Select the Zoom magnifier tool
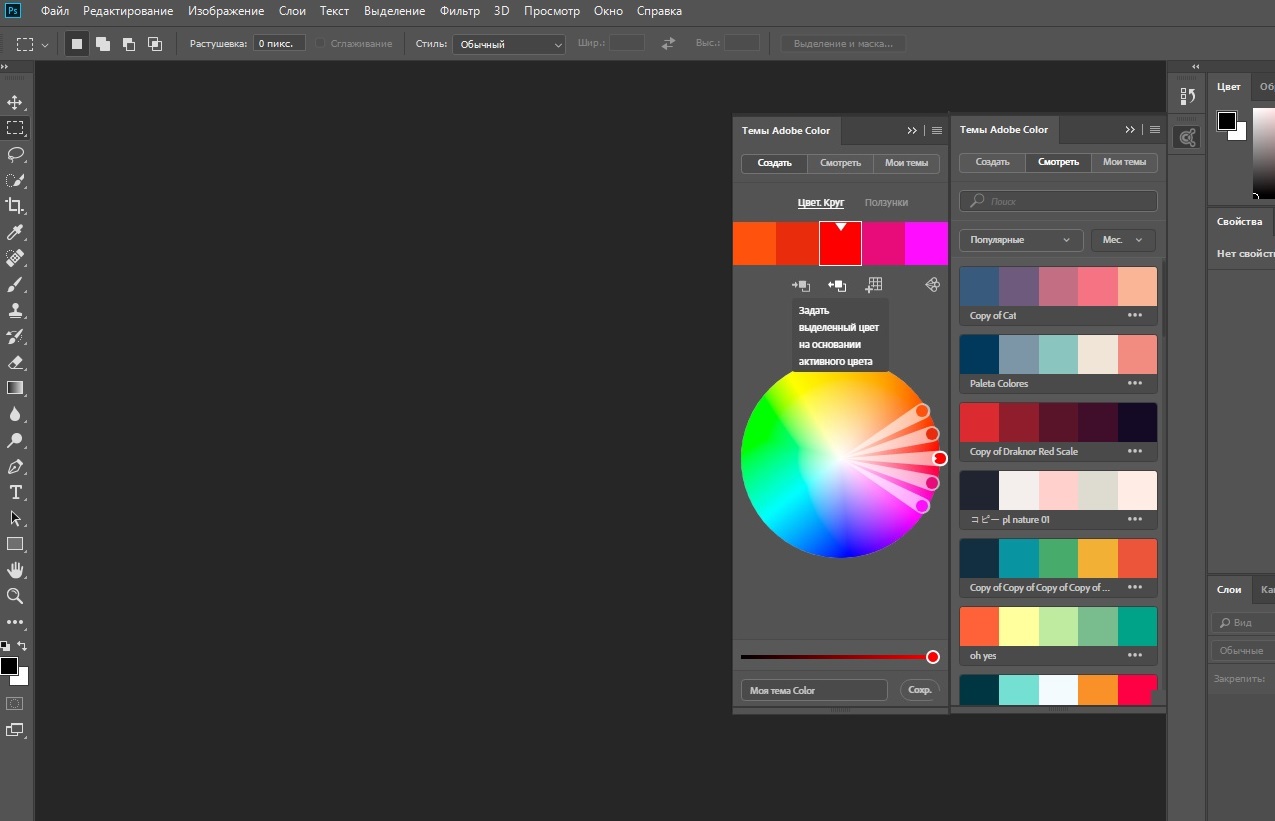 [15, 596]
